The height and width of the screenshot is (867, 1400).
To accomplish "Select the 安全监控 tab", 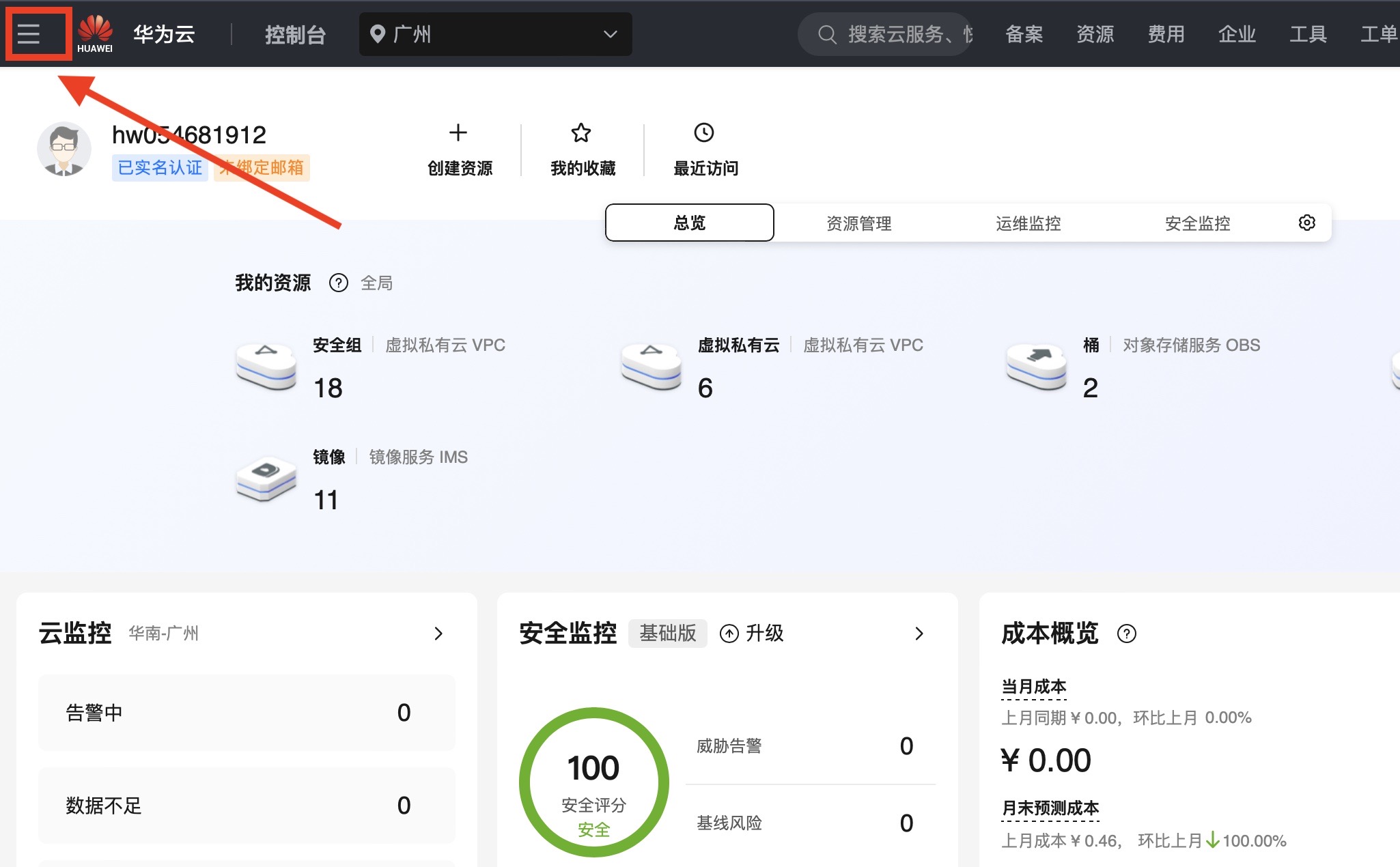I will [x=1197, y=223].
